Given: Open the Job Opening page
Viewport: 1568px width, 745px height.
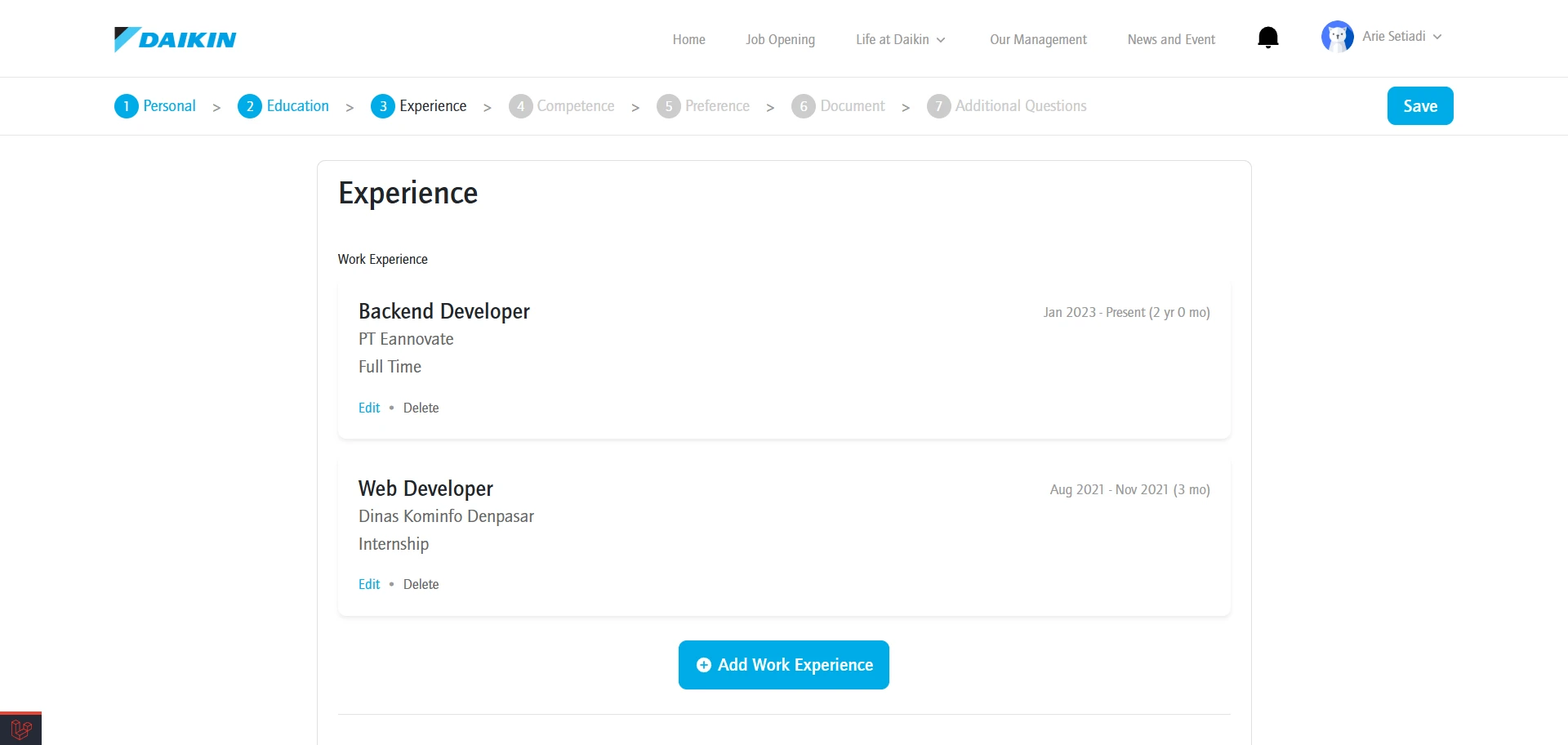Looking at the screenshot, I should [x=780, y=39].
